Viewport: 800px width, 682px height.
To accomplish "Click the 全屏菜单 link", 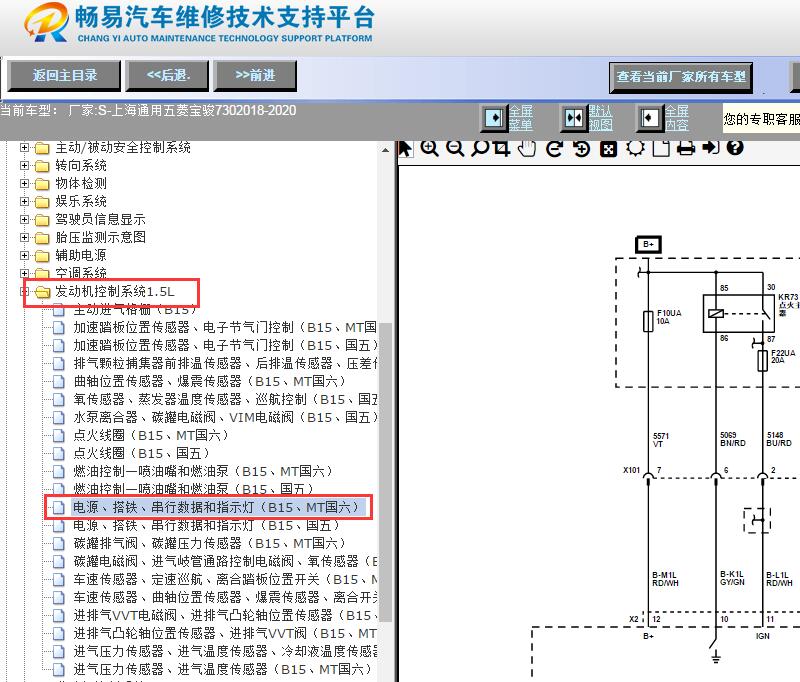I will [x=520, y=118].
